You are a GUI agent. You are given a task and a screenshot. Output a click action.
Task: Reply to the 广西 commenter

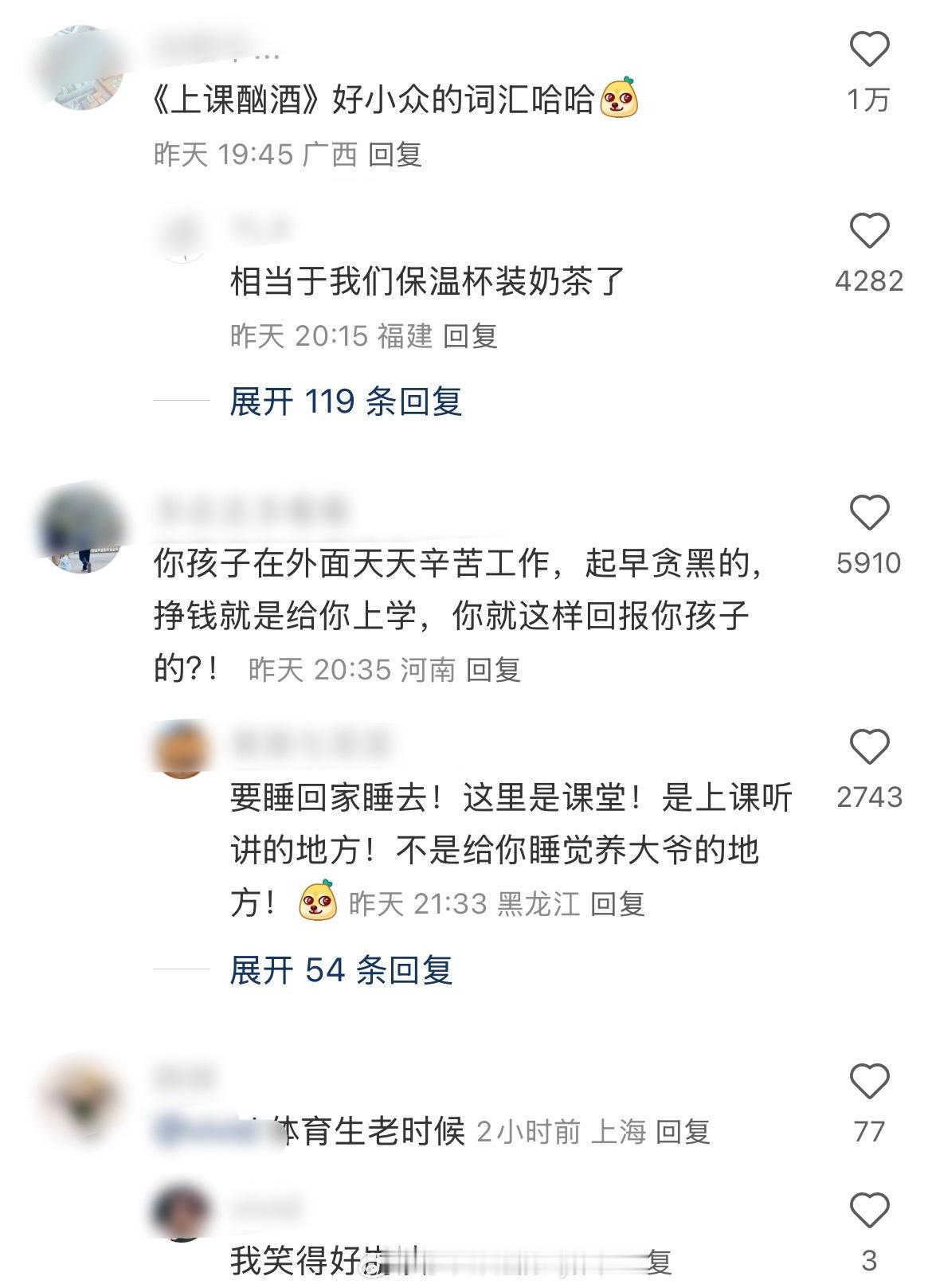pos(395,155)
